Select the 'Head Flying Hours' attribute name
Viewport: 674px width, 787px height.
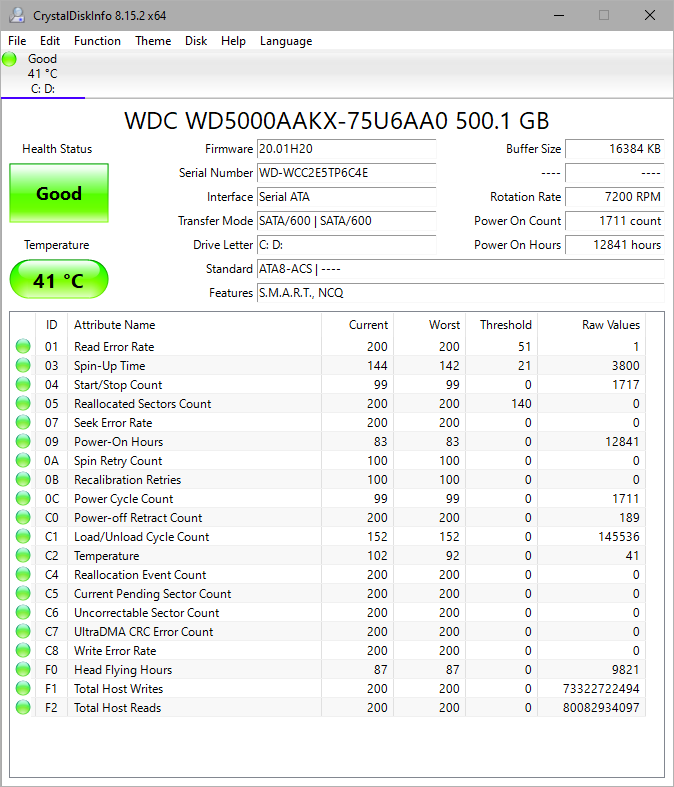click(123, 670)
